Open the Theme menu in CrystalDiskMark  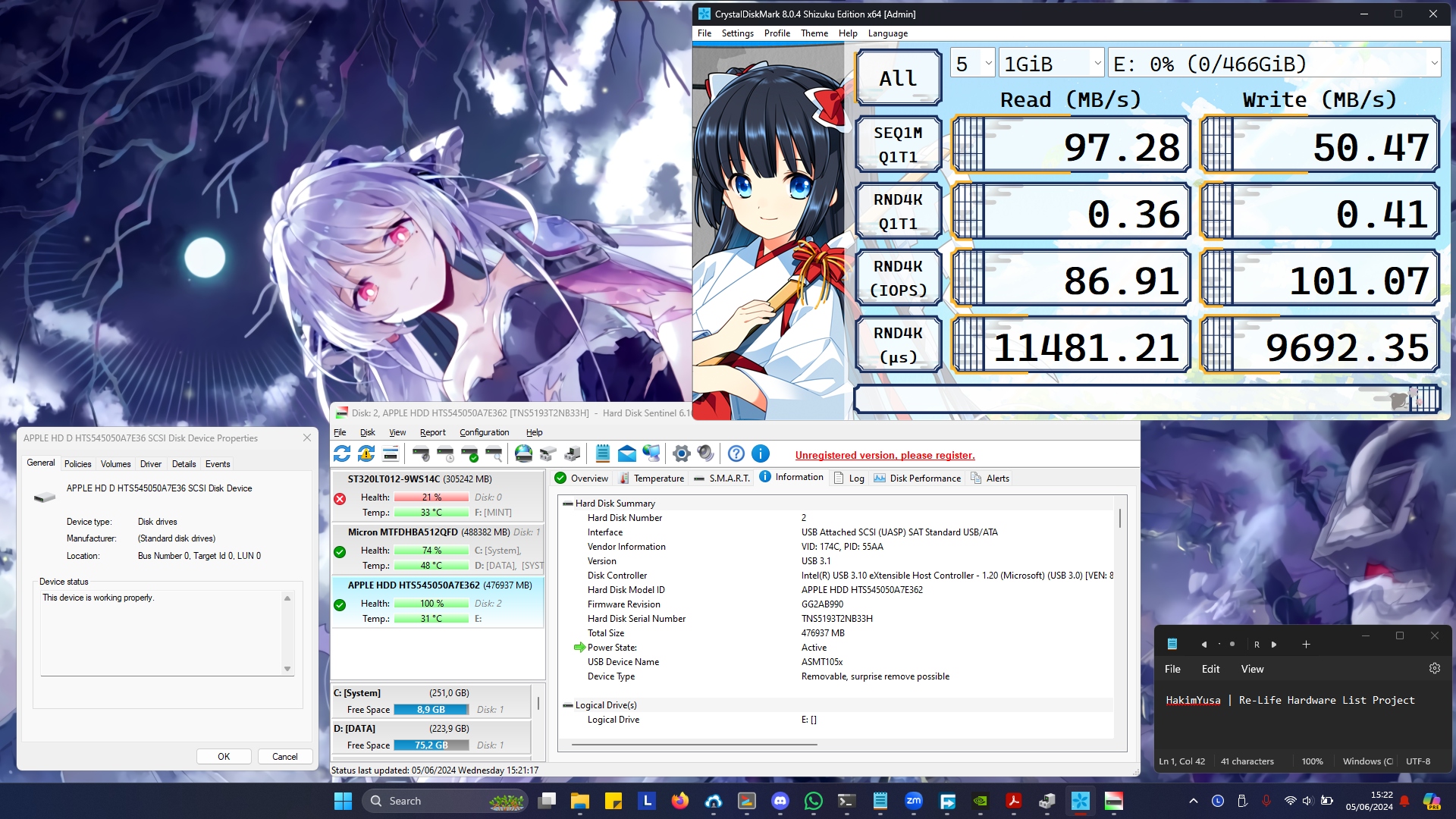pyautogui.click(x=814, y=33)
